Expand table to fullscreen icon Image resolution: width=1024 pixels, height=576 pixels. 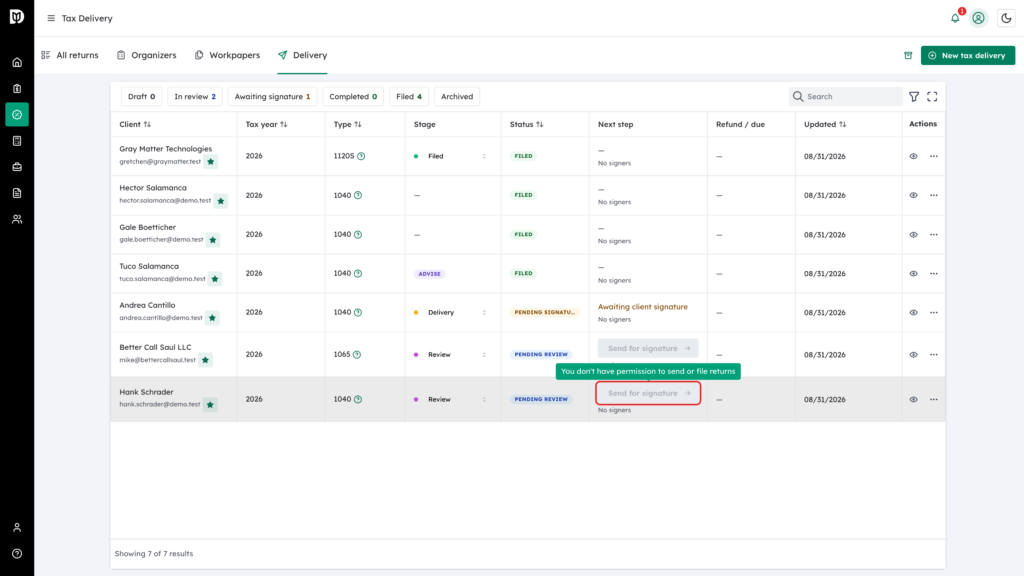tap(932, 97)
